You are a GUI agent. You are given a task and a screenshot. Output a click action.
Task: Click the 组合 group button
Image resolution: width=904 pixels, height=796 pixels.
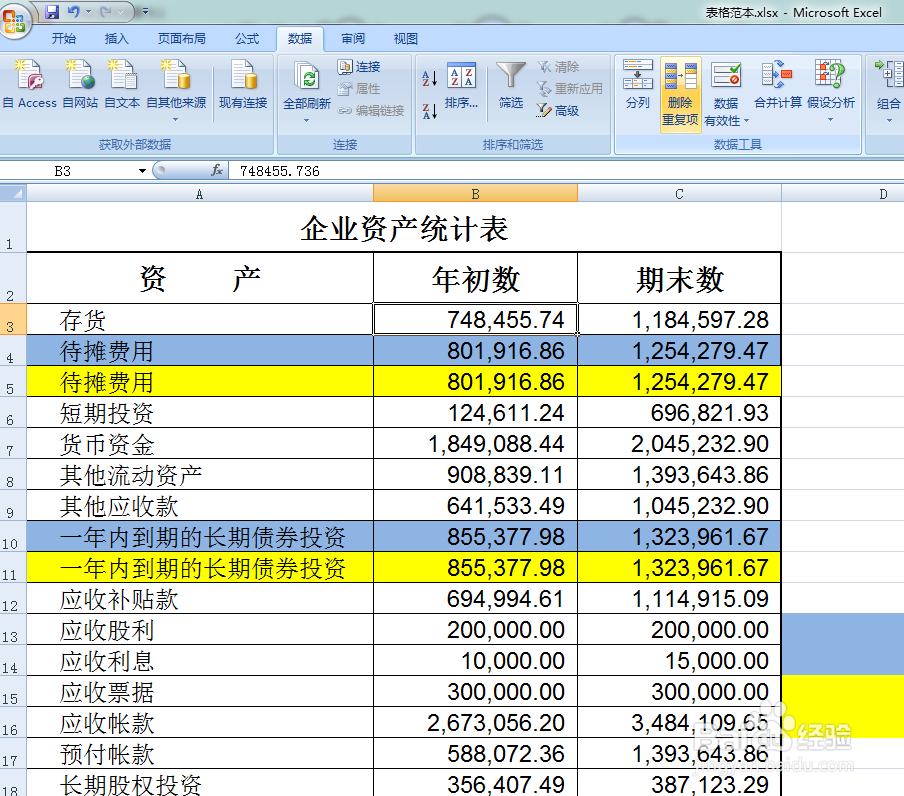[888, 90]
